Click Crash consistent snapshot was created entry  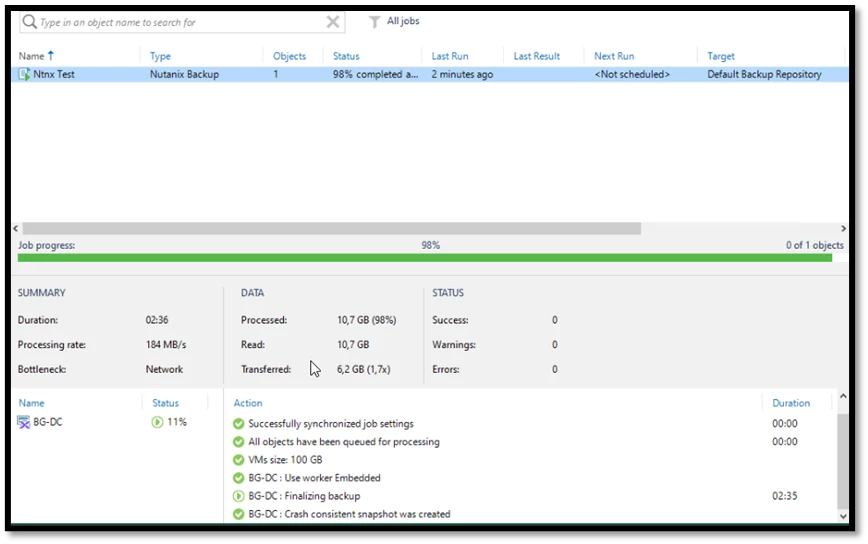(x=349, y=514)
